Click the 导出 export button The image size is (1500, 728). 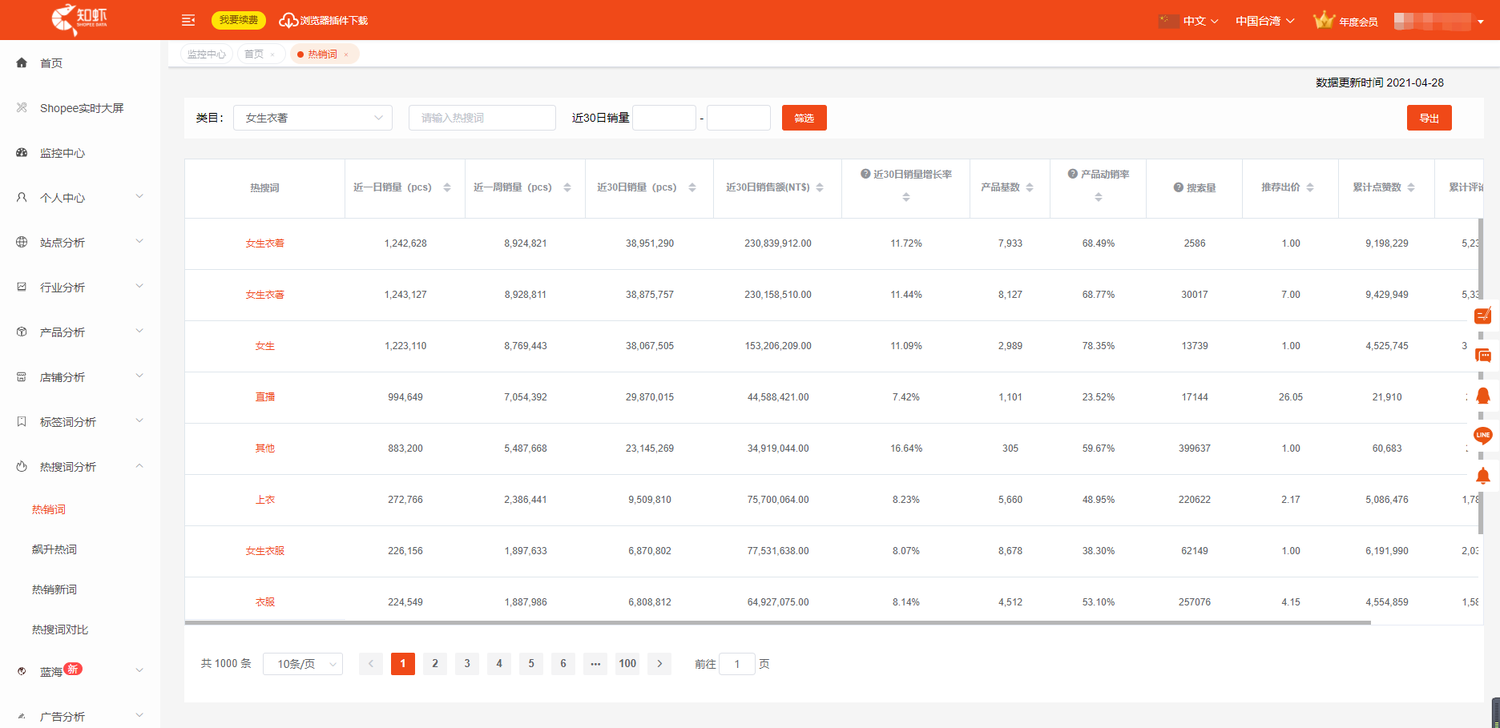click(1428, 118)
